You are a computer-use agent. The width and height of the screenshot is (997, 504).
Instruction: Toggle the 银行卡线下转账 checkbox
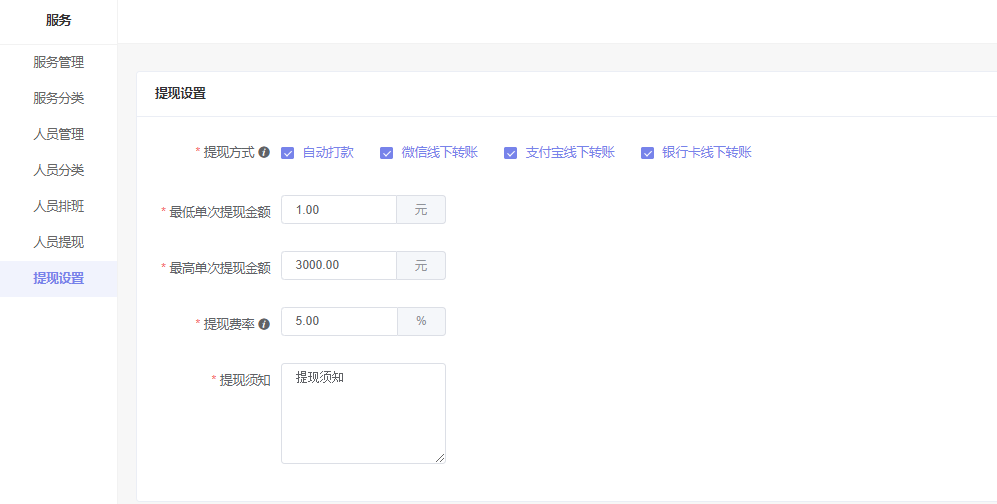[x=647, y=153]
